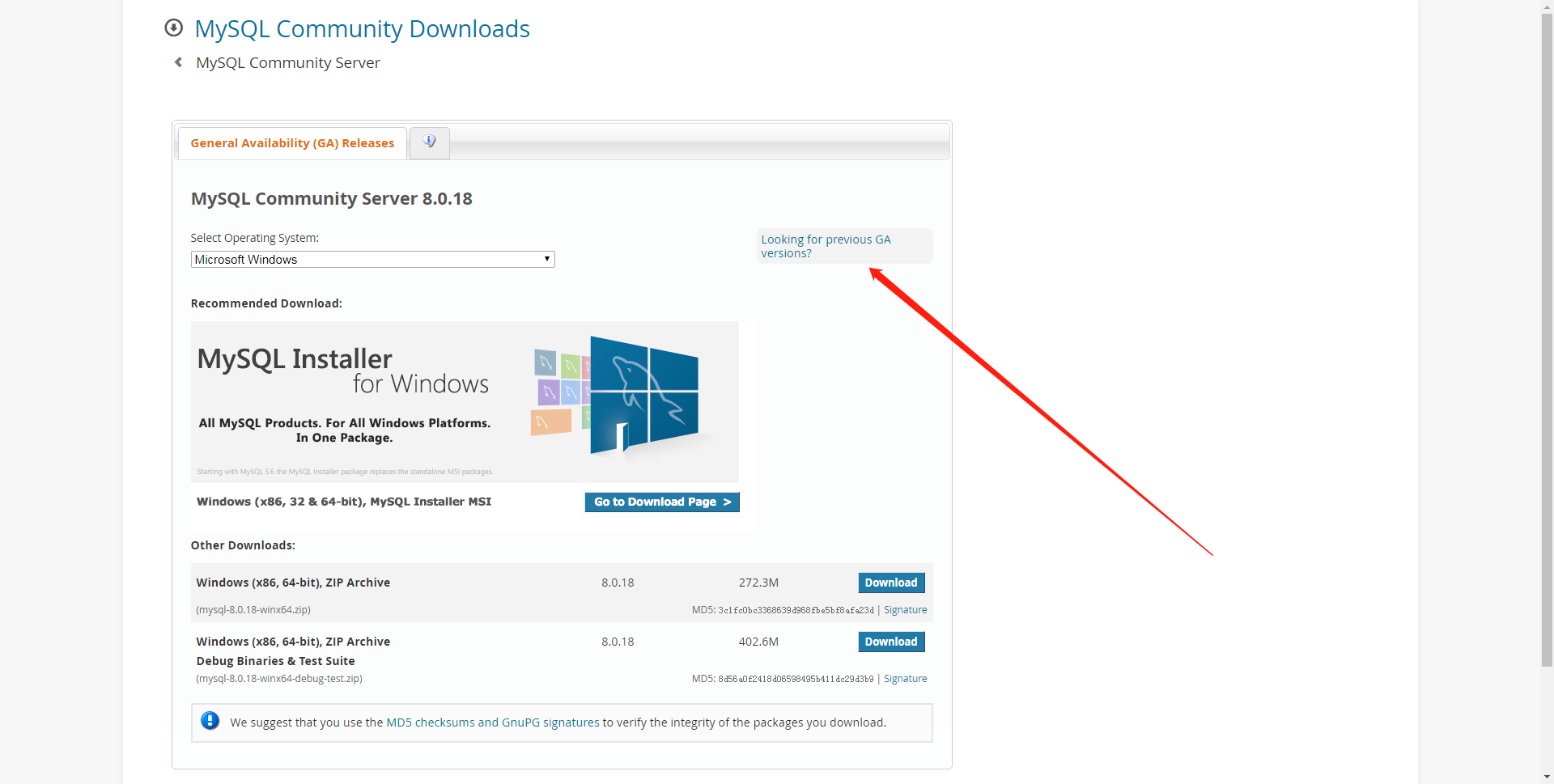Click the MySQL Community Server 8.0.18 heading
Screen dimensions: 1554x784
tap(332, 199)
